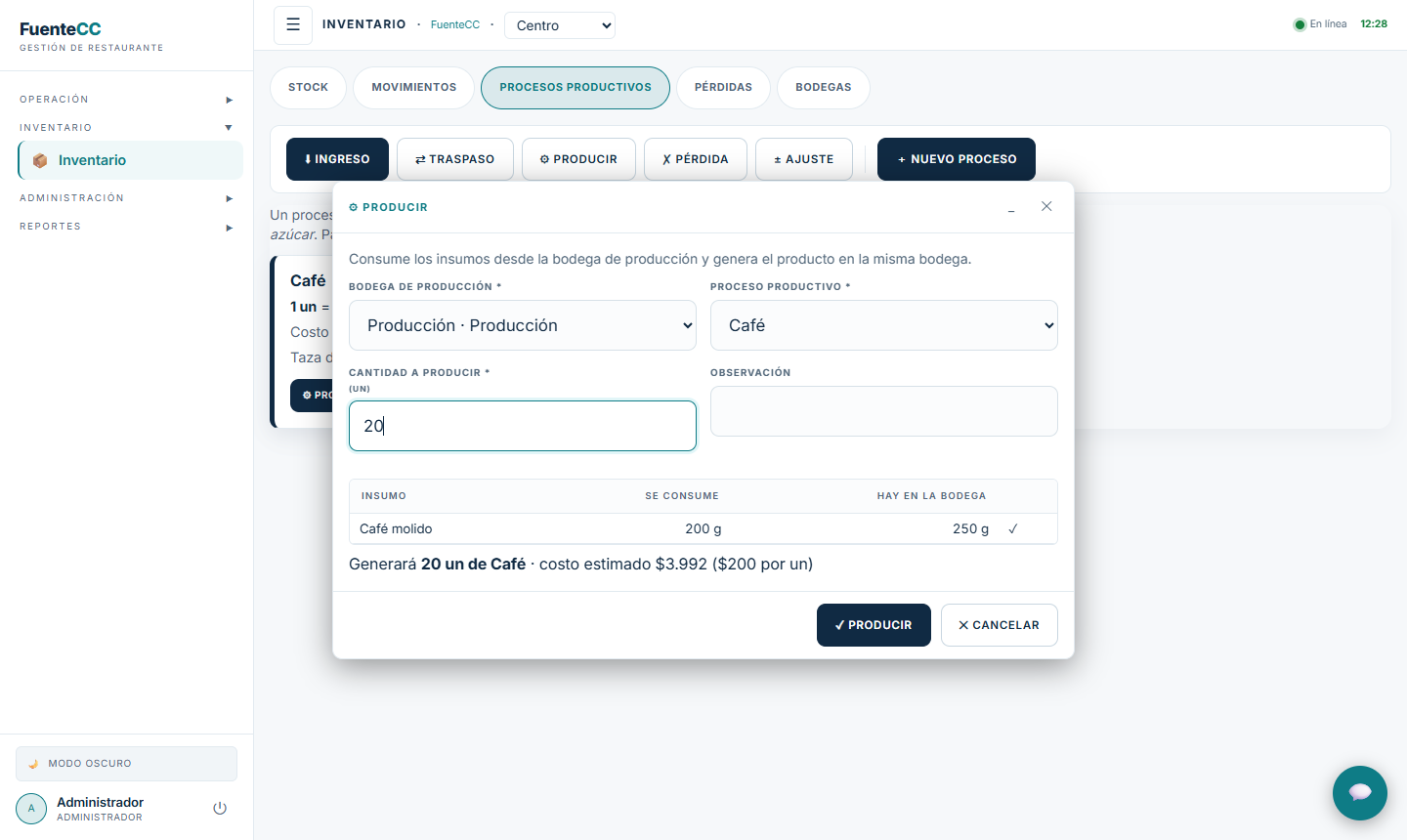
Task: Expand the Operación sidebar section
Action: 126,100
